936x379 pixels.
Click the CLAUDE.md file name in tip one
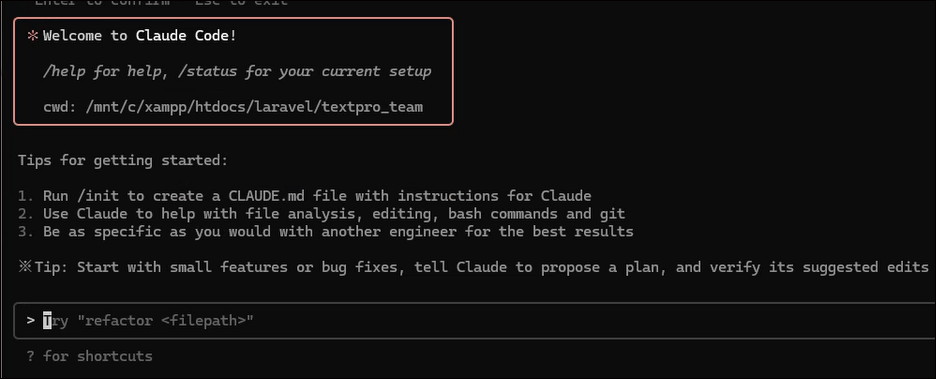(x=267, y=196)
